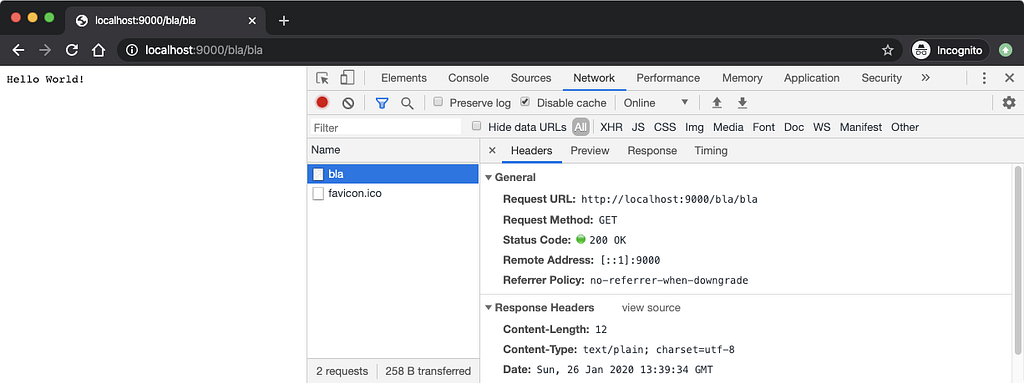The image size is (1024, 383).
Task: Select the All filter type
Action: coord(581,127)
